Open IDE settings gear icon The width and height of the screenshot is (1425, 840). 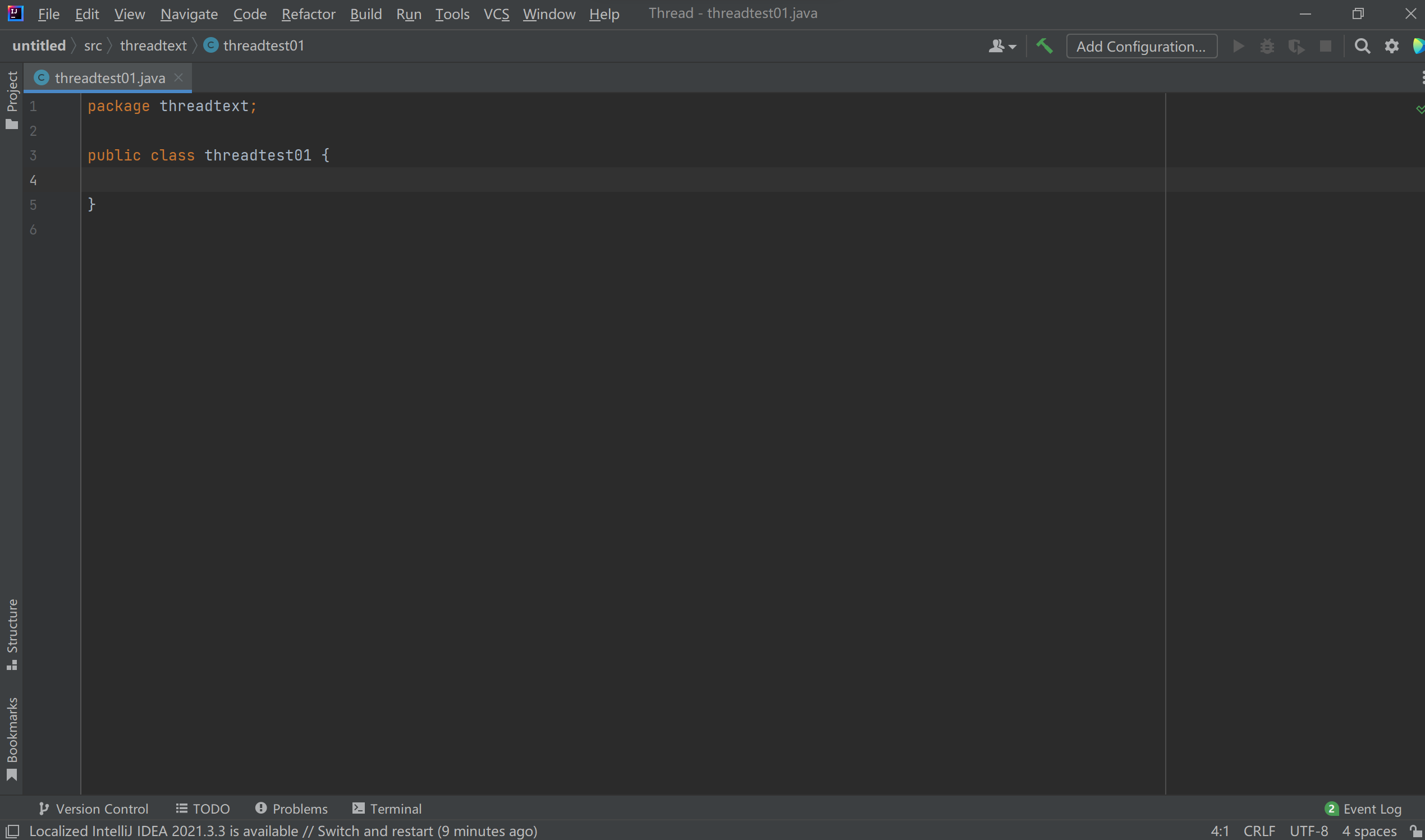(1391, 46)
